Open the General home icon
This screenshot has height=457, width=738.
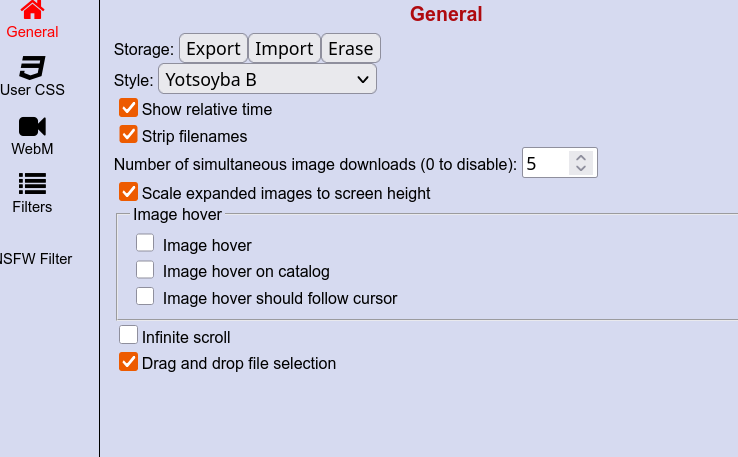(x=32, y=10)
